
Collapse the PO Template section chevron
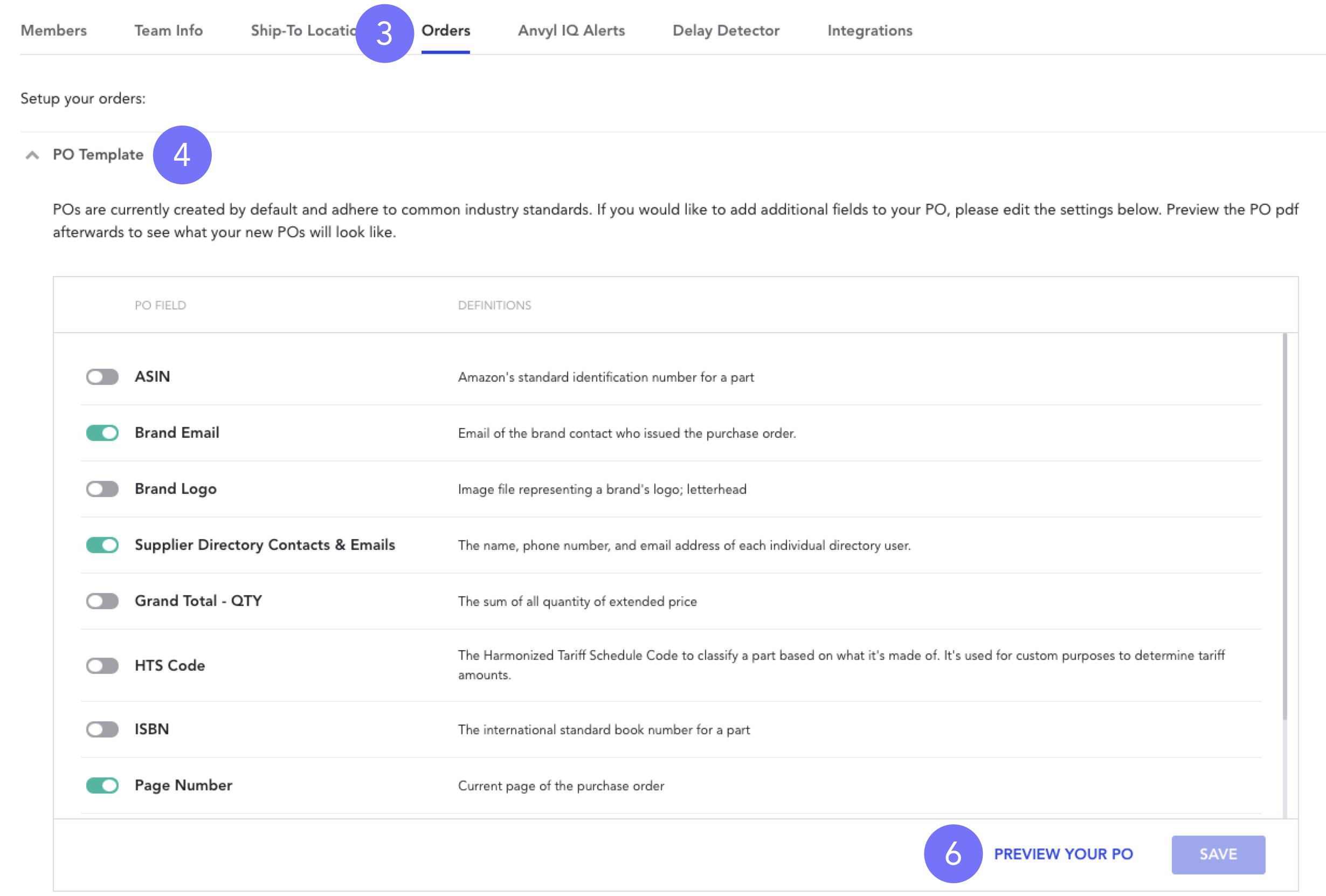tap(32, 155)
